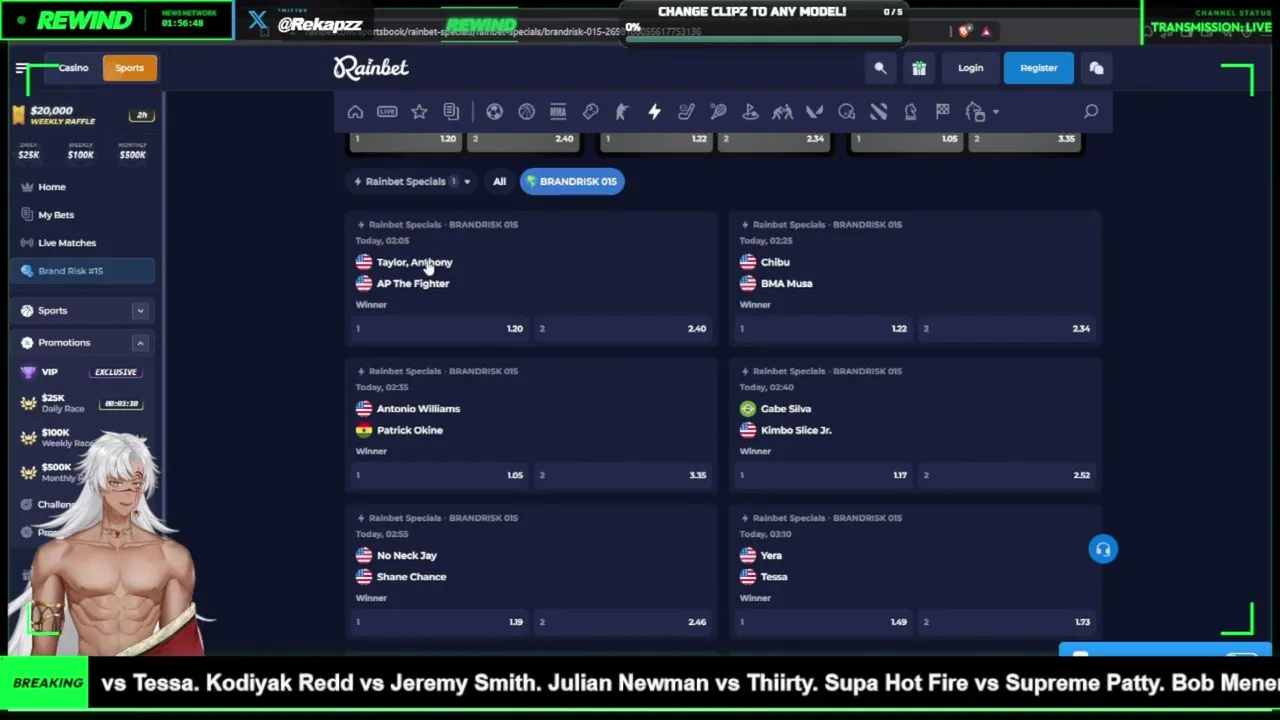Select the ice hockey sport icon
Screen dimensions: 1280x720
pos(686,112)
